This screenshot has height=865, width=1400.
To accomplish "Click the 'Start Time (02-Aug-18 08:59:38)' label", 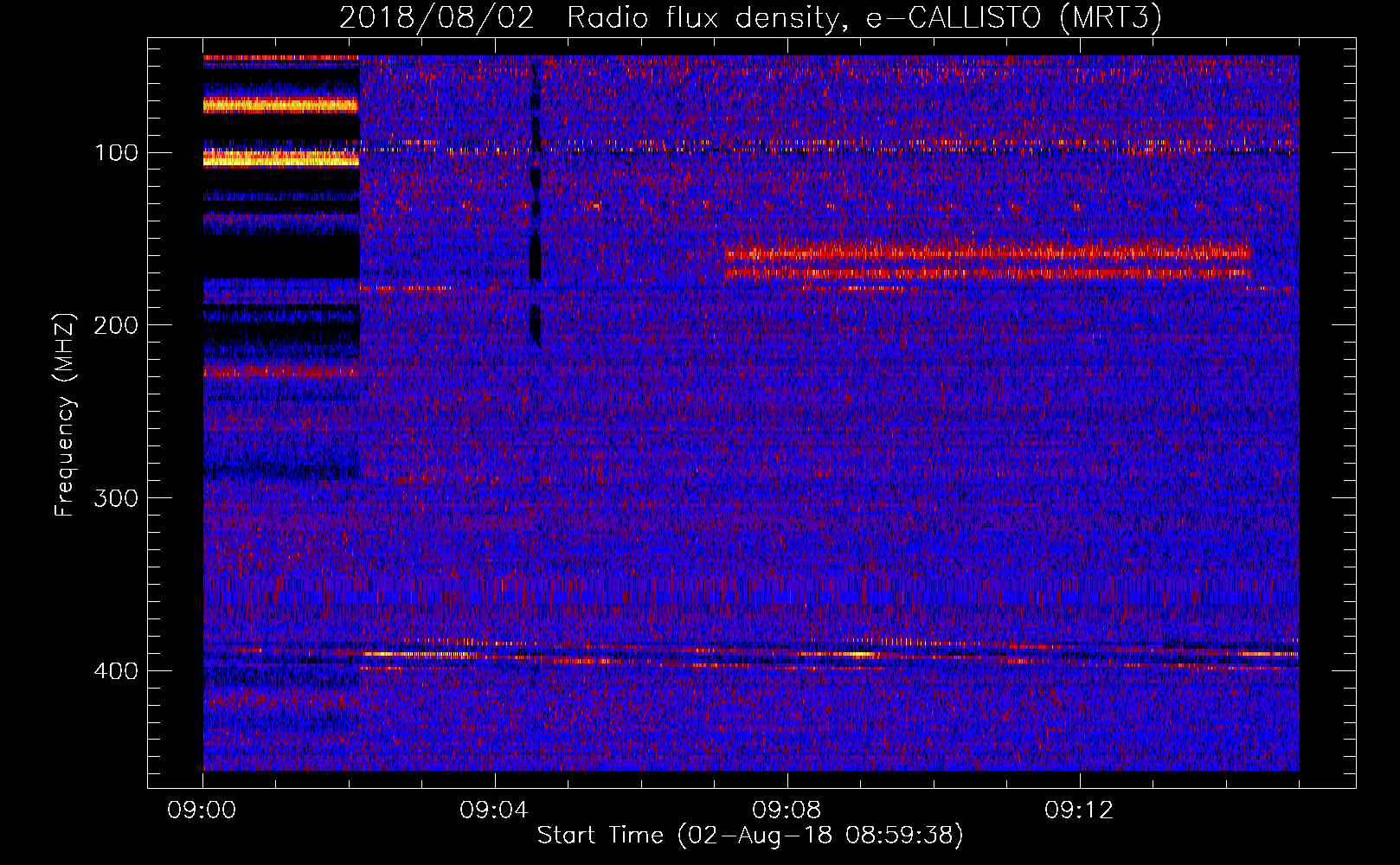I will [x=750, y=836].
